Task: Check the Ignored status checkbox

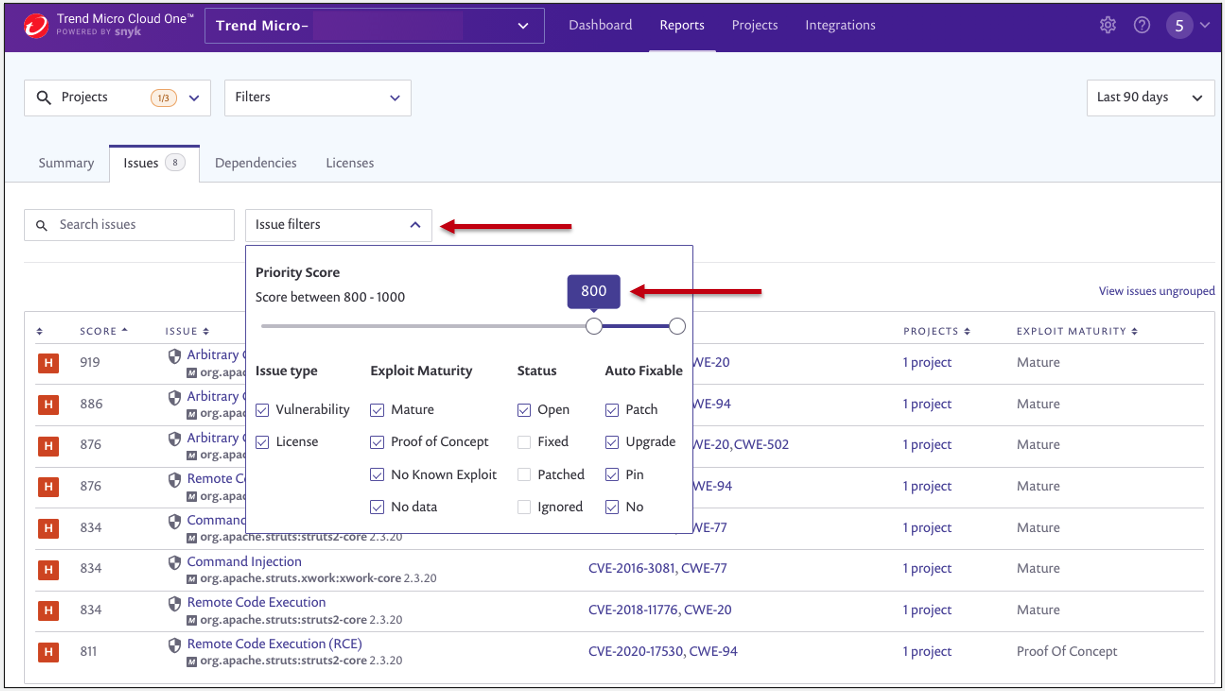Action: click(524, 507)
